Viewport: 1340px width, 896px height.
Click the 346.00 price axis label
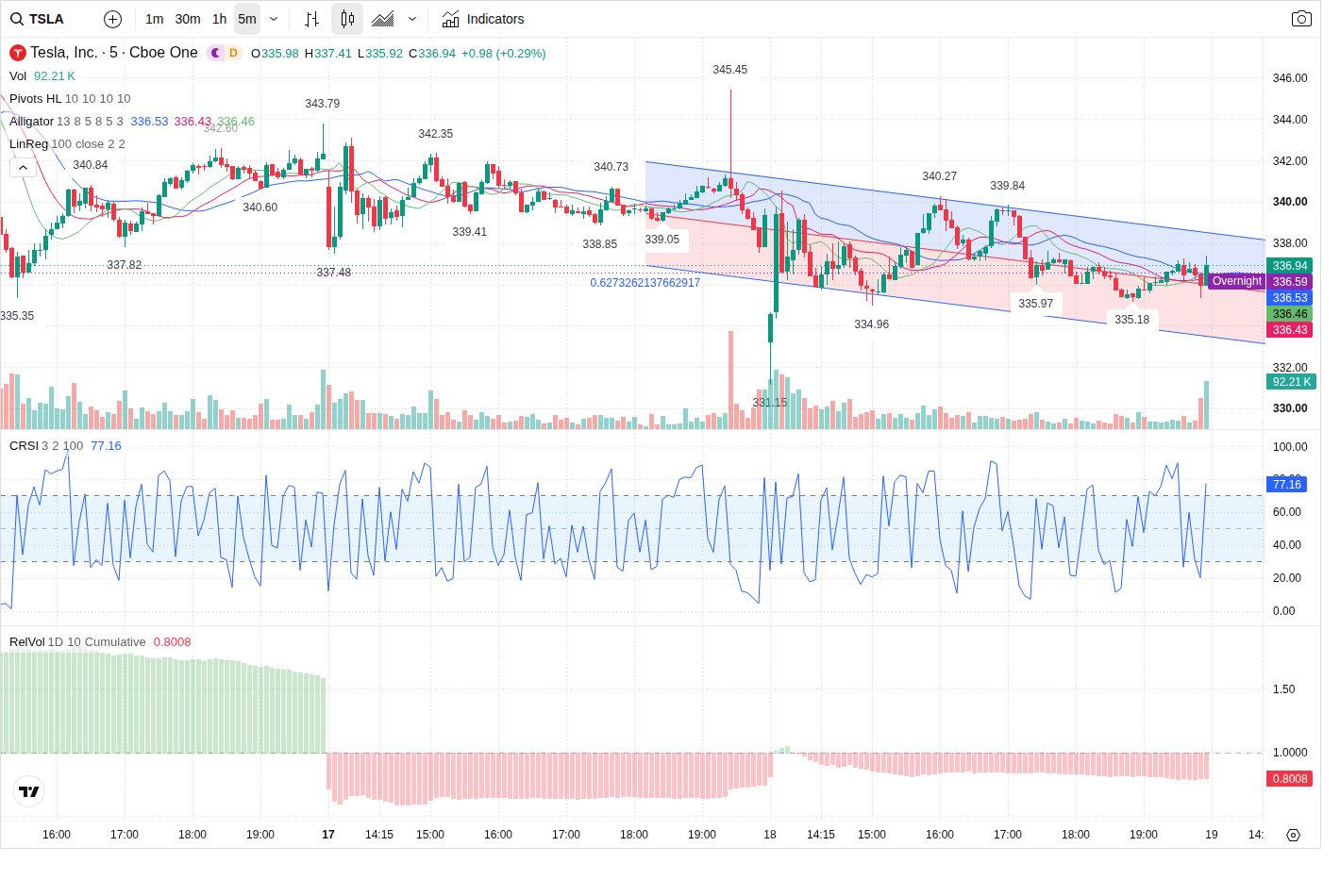(x=1290, y=78)
